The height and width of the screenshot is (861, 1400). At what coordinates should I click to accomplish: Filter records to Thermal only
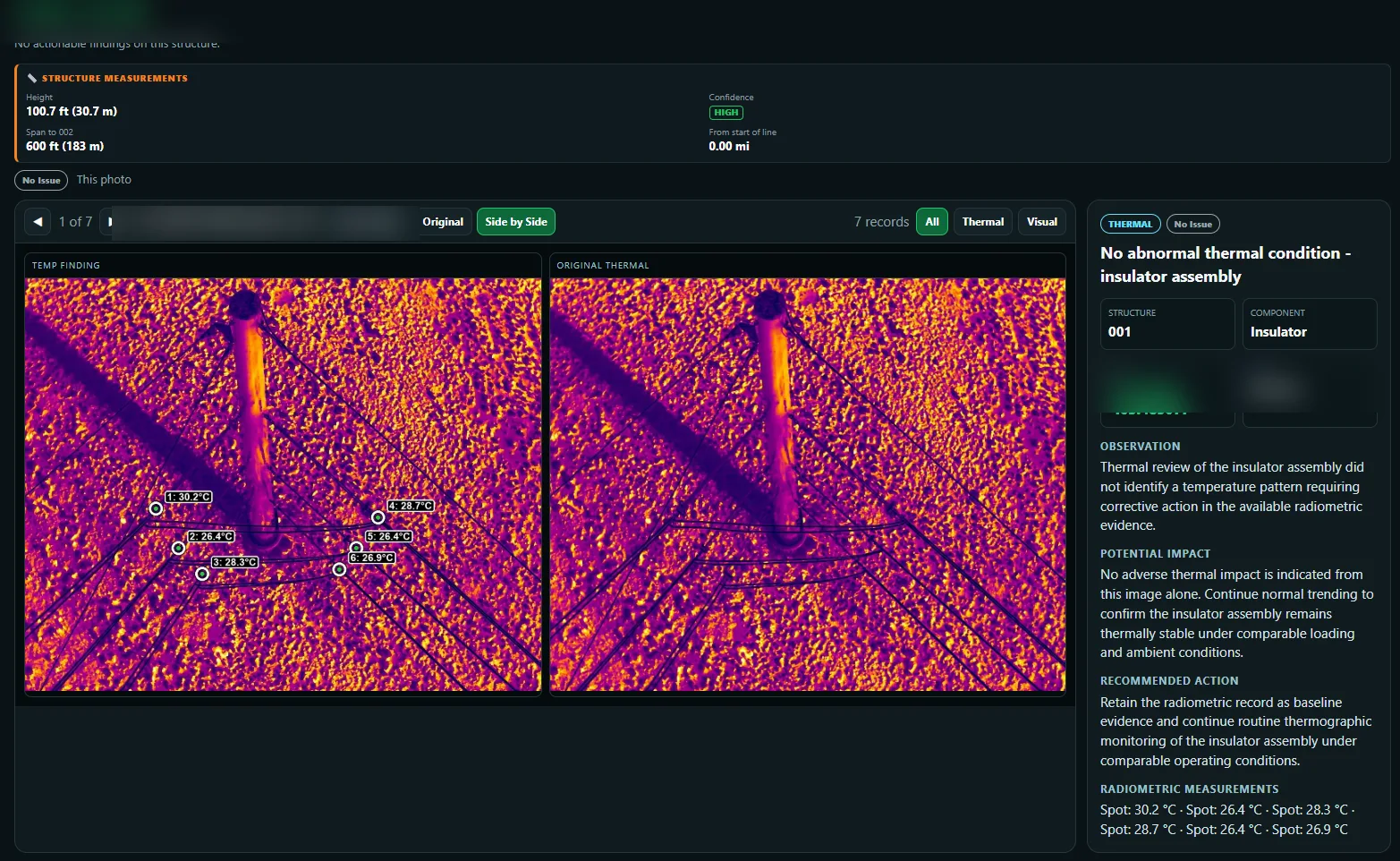point(983,222)
